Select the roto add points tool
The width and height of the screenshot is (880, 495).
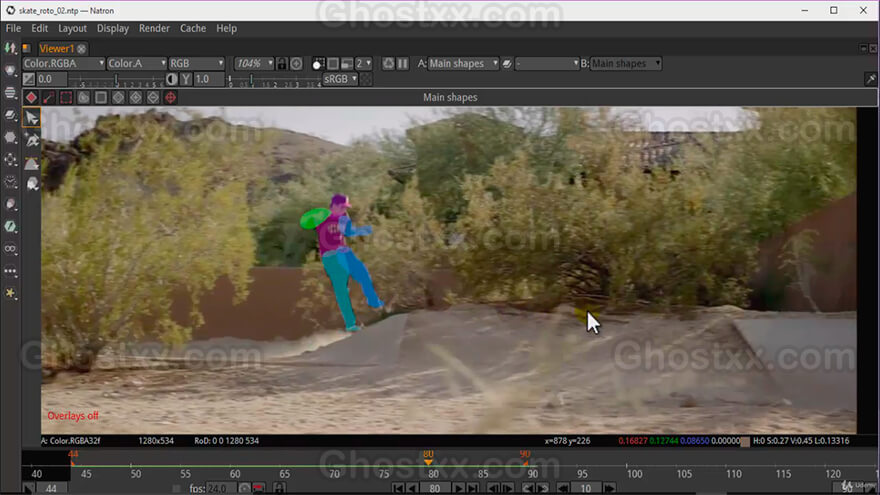[31, 140]
